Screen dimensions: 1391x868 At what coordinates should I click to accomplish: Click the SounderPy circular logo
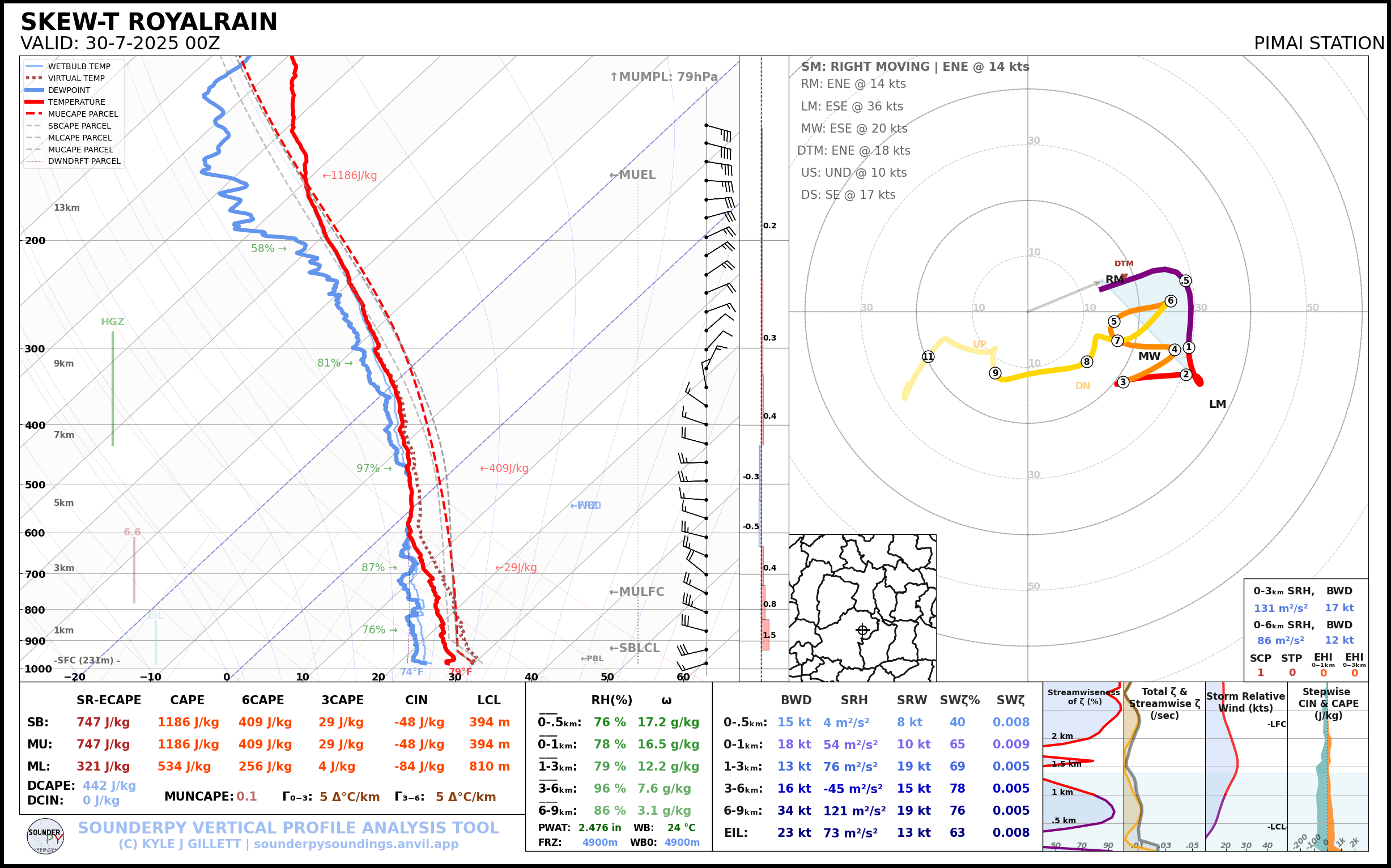(x=45, y=836)
